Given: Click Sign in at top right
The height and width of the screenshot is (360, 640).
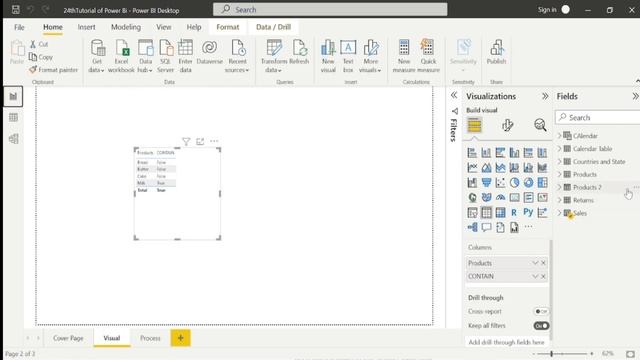Looking at the screenshot, I should click(x=547, y=10).
